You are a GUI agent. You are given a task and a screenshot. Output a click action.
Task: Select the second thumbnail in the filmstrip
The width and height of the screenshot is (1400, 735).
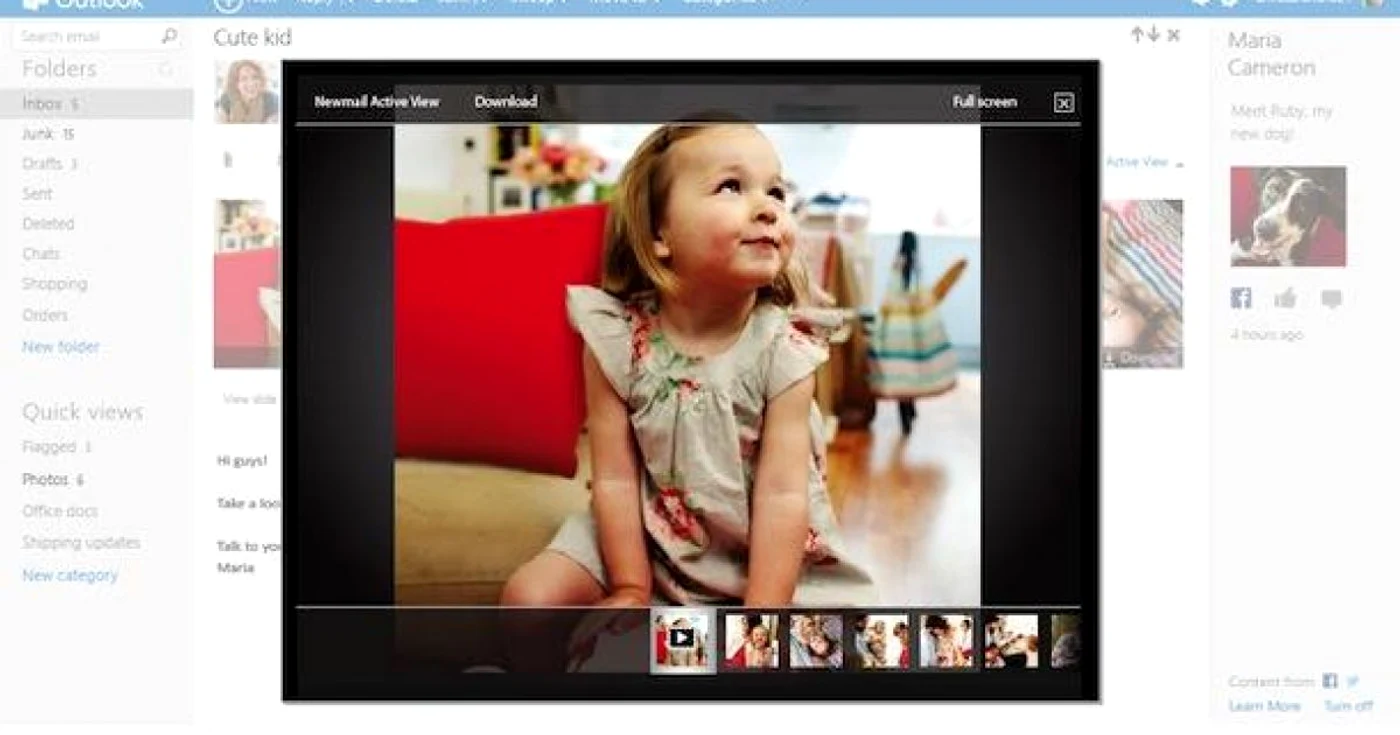pyautogui.click(x=751, y=640)
